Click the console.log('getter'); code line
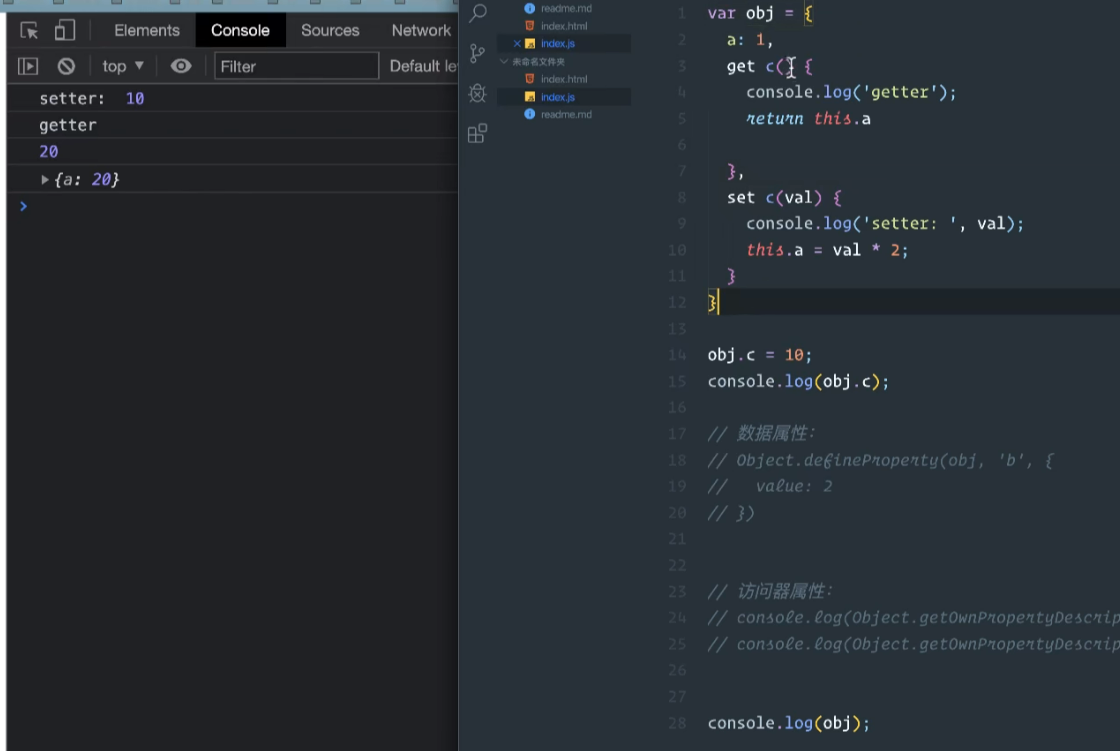Screen dimensions: 1120x751 (x=851, y=92)
